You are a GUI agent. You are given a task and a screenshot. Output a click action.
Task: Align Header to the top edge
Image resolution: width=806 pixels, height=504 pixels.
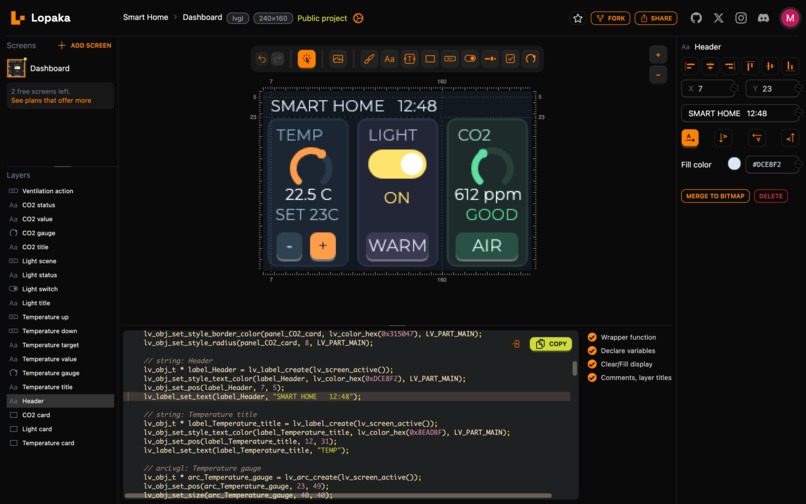(750, 66)
